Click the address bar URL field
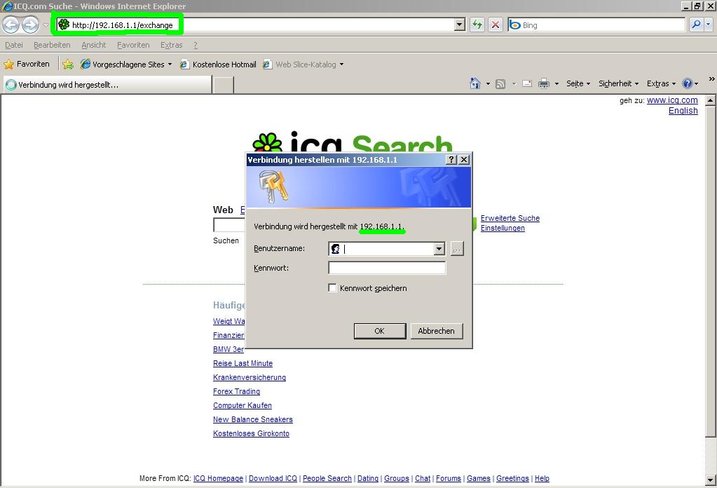Image resolution: width=717 pixels, height=488 pixels. tap(255, 25)
